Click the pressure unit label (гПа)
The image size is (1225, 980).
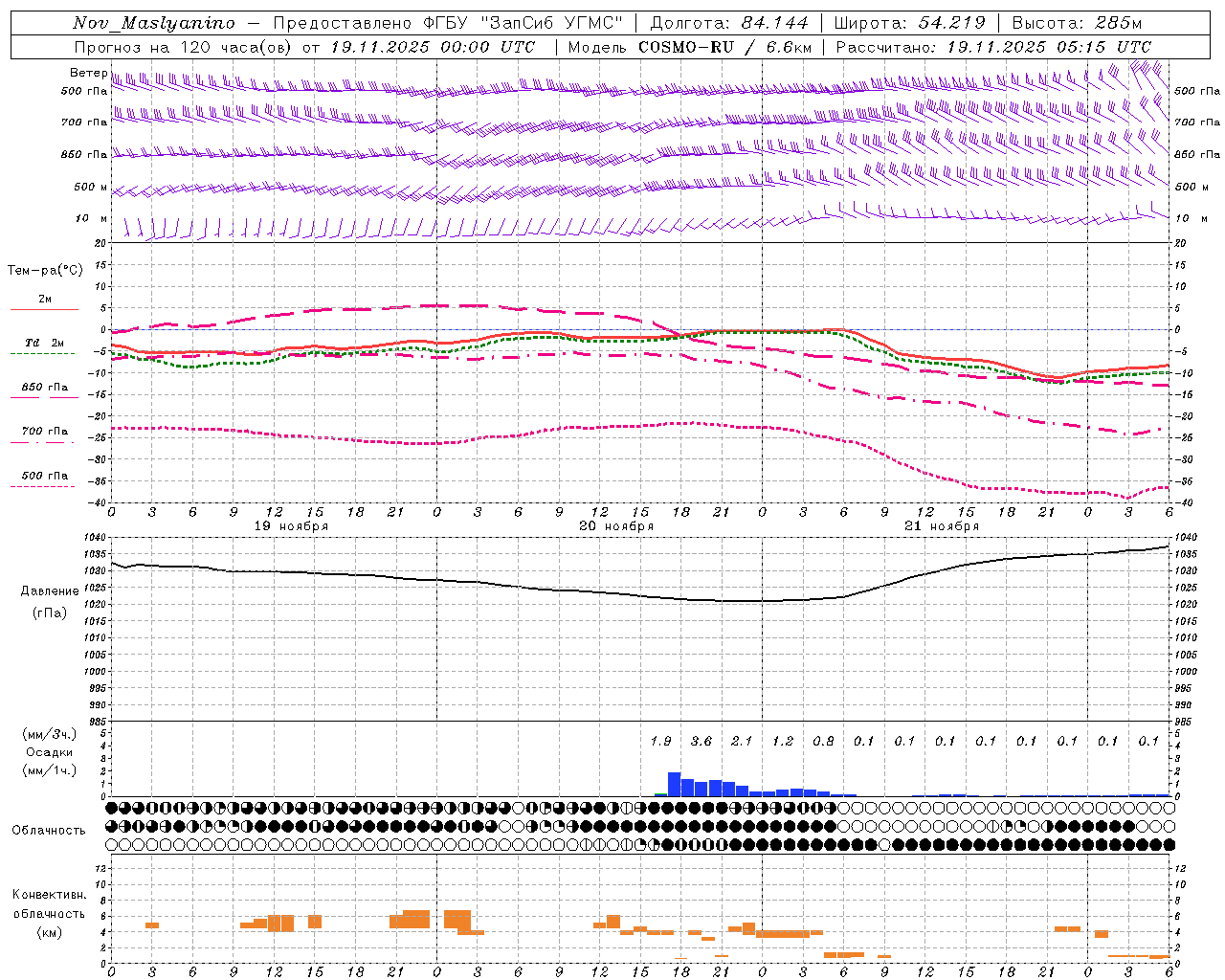[50, 612]
